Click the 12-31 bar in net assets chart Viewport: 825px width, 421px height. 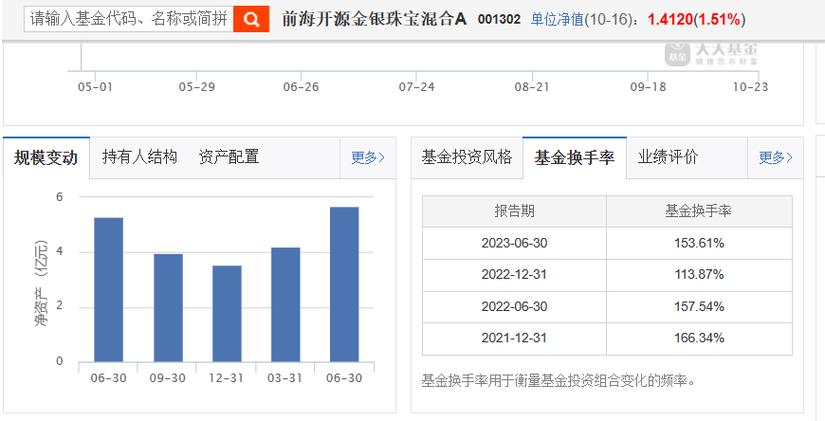pyautogui.click(x=227, y=313)
